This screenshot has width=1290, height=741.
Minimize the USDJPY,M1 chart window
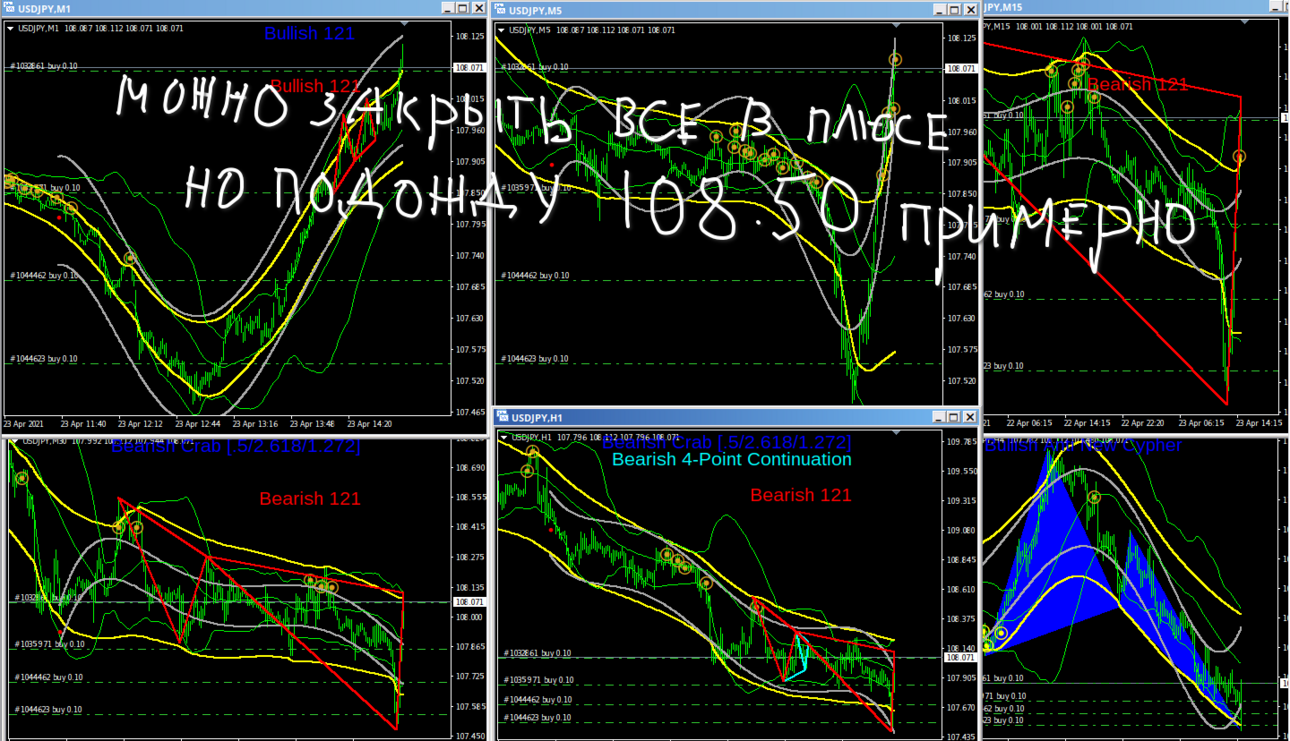click(447, 9)
